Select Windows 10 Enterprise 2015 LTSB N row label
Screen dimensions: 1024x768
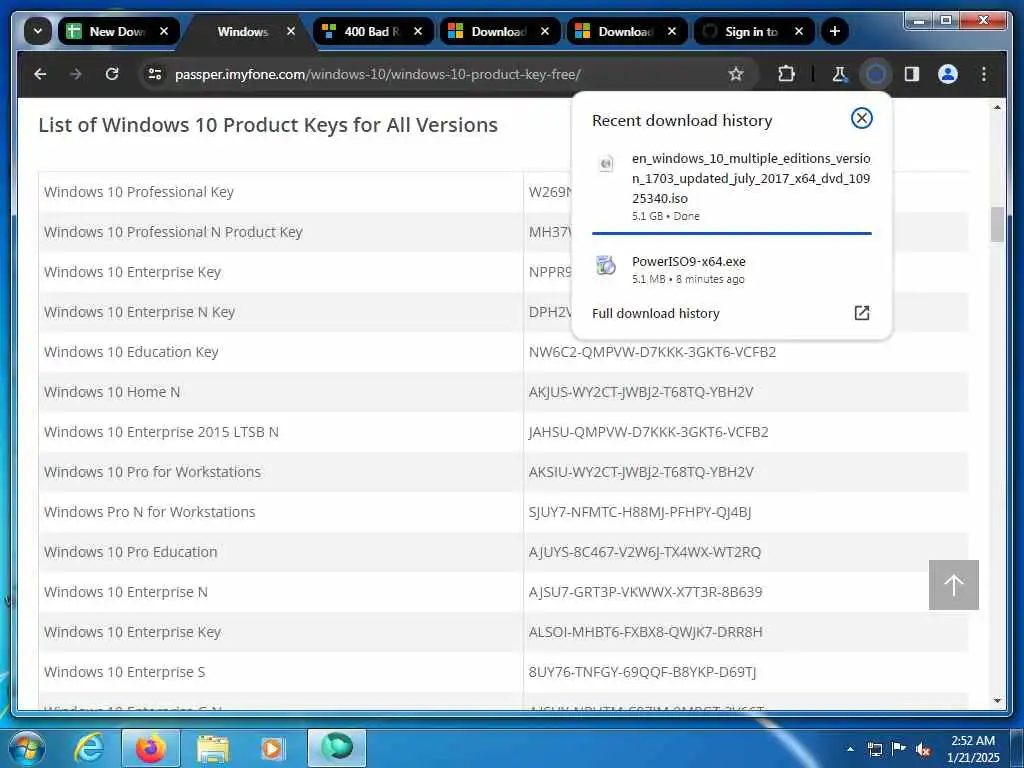click(161, 432)
